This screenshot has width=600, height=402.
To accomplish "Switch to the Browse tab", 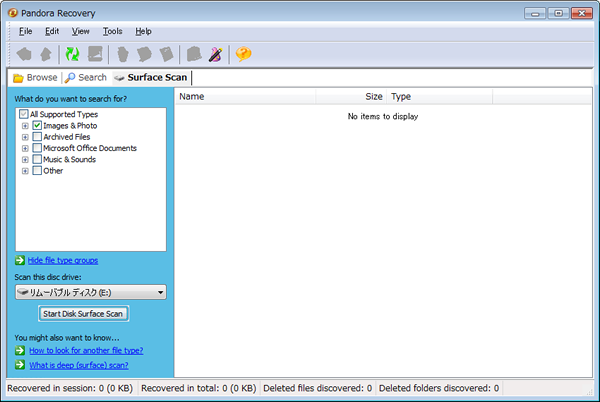I will [35, 78].
